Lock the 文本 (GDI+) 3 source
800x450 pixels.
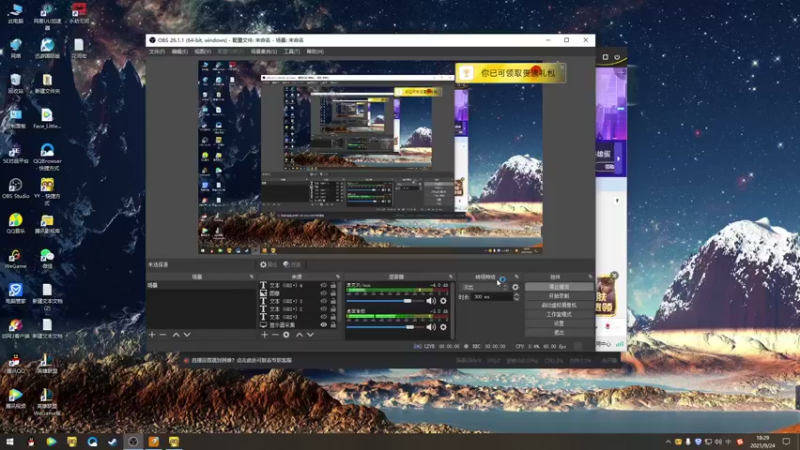(x=333, y=301)
